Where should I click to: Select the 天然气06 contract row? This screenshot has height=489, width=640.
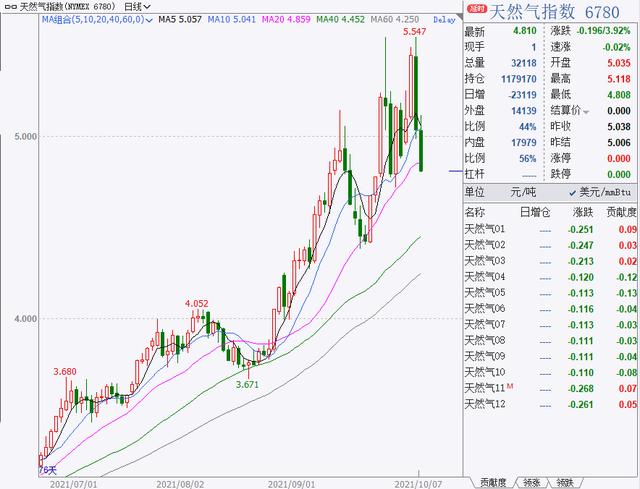coord(551,309)
